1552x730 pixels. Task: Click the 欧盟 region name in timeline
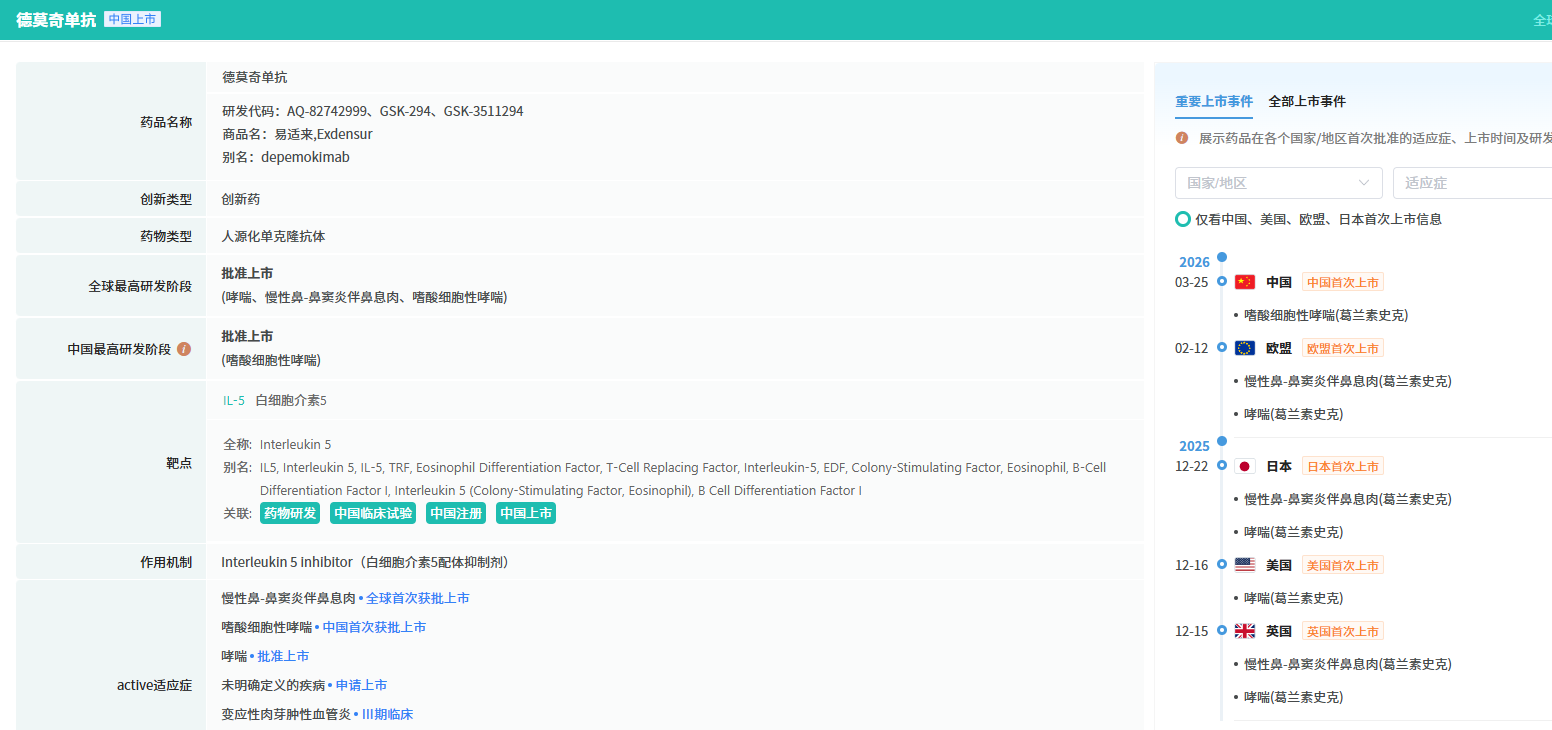tap(1279, 348)
